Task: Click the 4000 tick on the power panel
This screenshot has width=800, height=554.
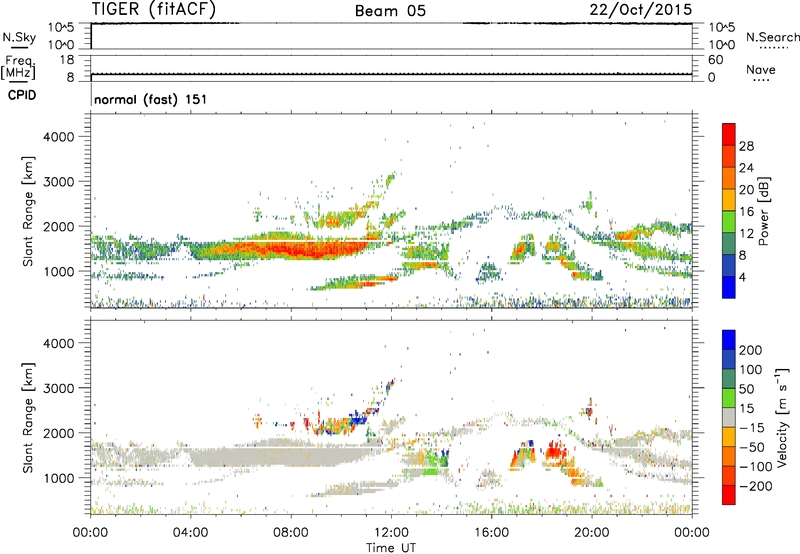Action: [x=59, y=137]
